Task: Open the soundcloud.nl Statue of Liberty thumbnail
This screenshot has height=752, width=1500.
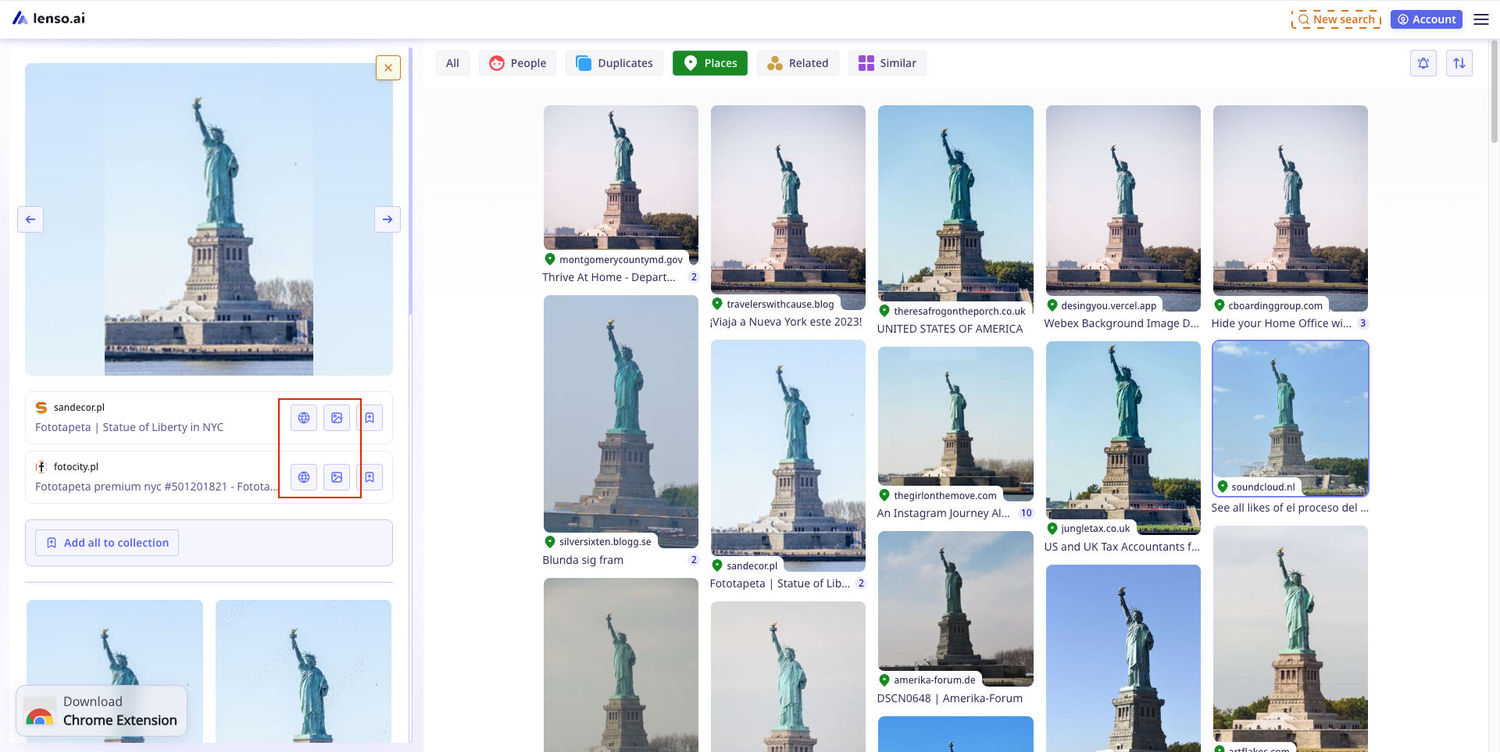Action: [1290, 418]
